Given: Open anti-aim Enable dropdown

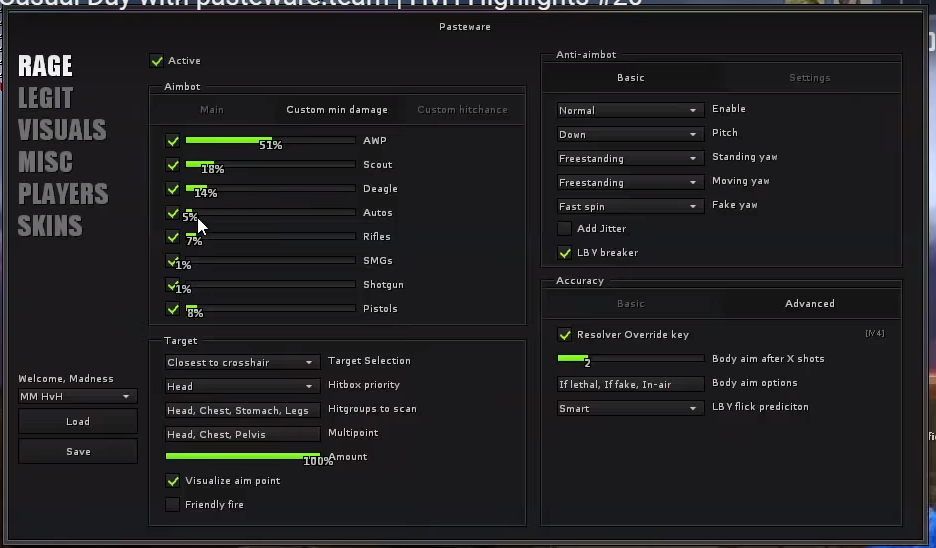Looking at the screenshot, I should pos(630,110).
